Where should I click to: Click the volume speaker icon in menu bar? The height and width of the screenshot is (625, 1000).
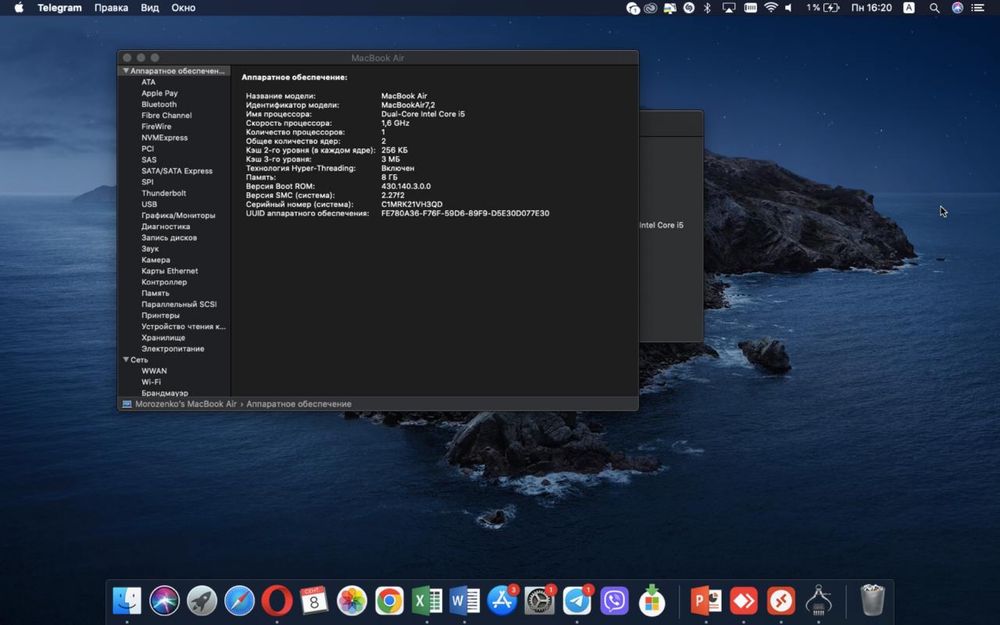pos(789,8)
